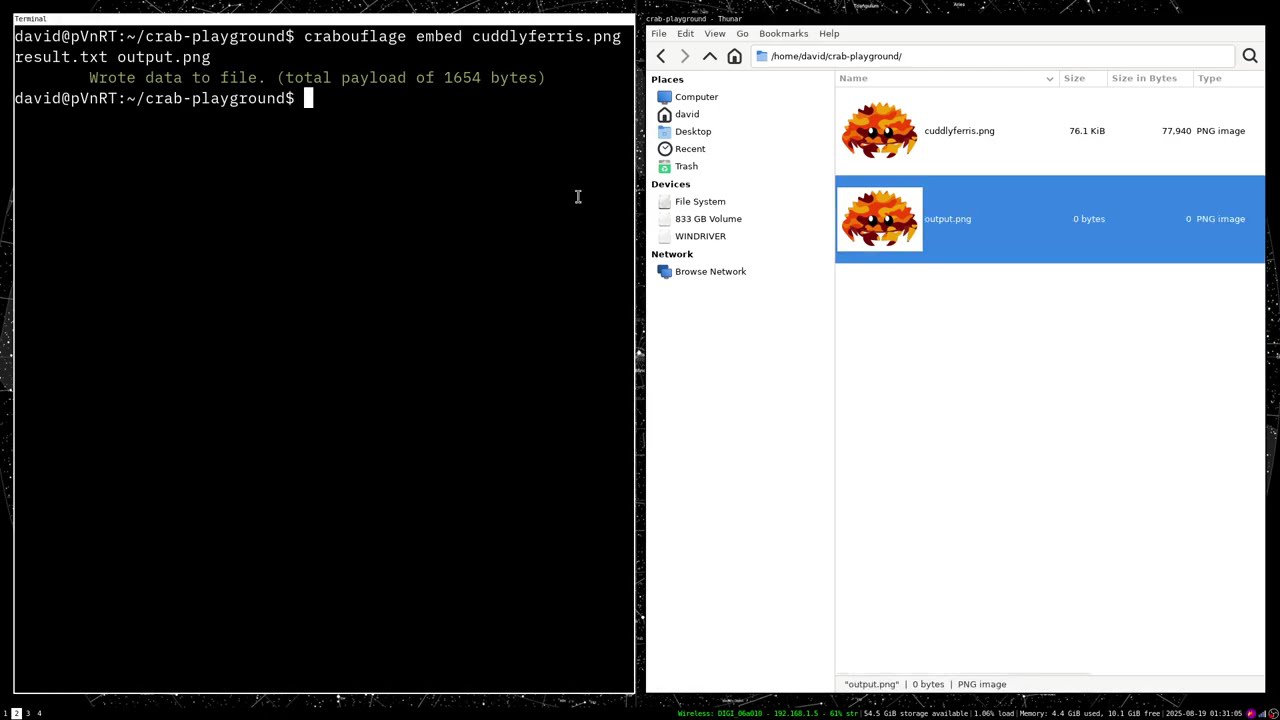Open the 833 GB Volume device label
Viewport: 1280px width, 720px height.
(x=708, y=219)
